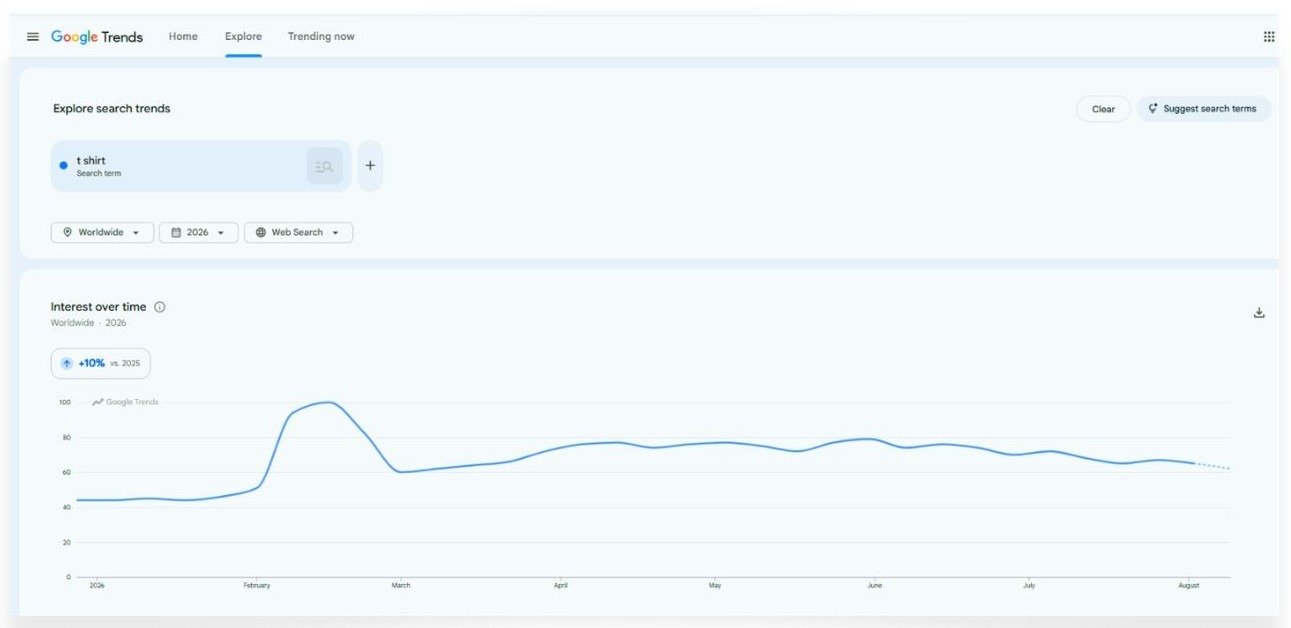Click the compare search term icon
Screen dimensions: 1291x628
[324, 166]
